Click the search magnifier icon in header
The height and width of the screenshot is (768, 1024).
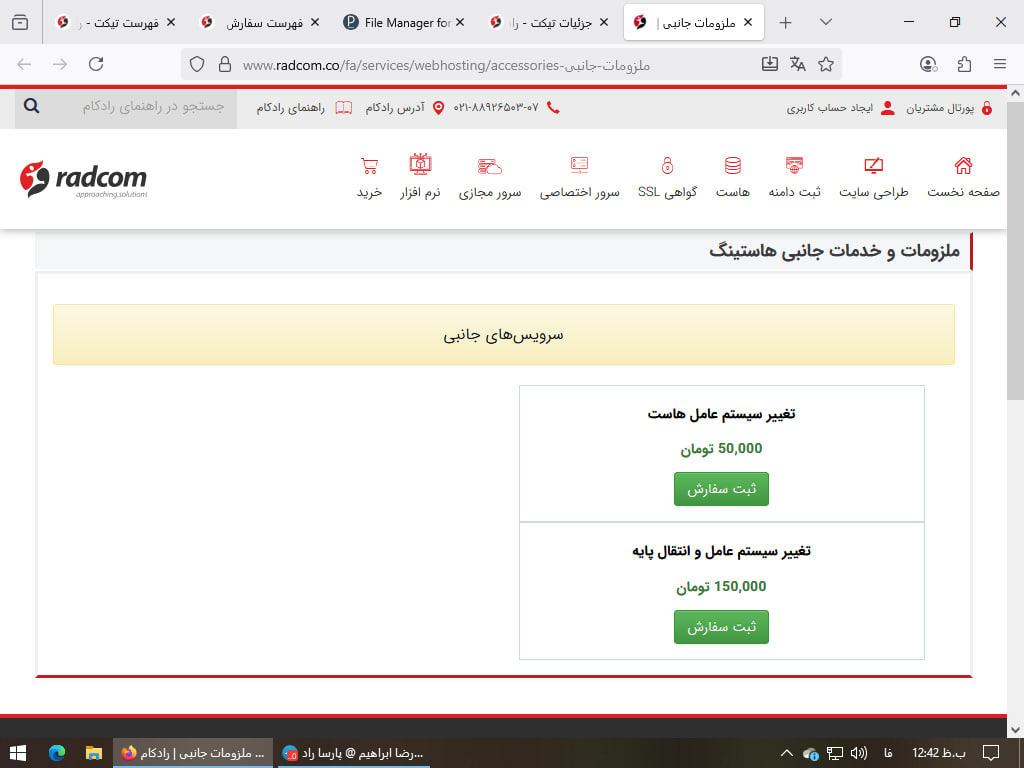(32, 106)
